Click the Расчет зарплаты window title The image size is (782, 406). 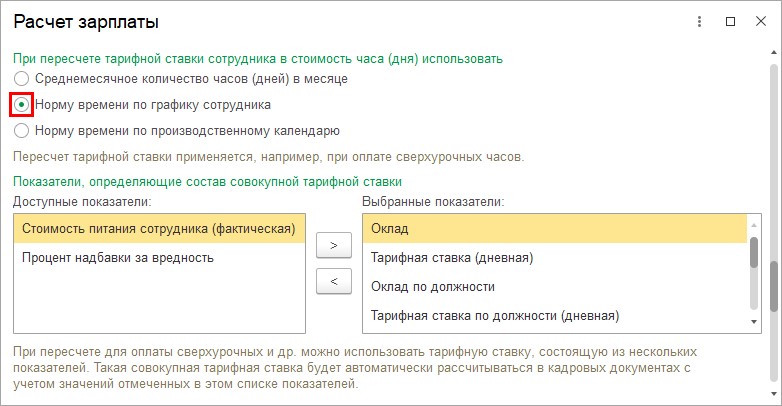pyautogui.click(x=85, y=21)
